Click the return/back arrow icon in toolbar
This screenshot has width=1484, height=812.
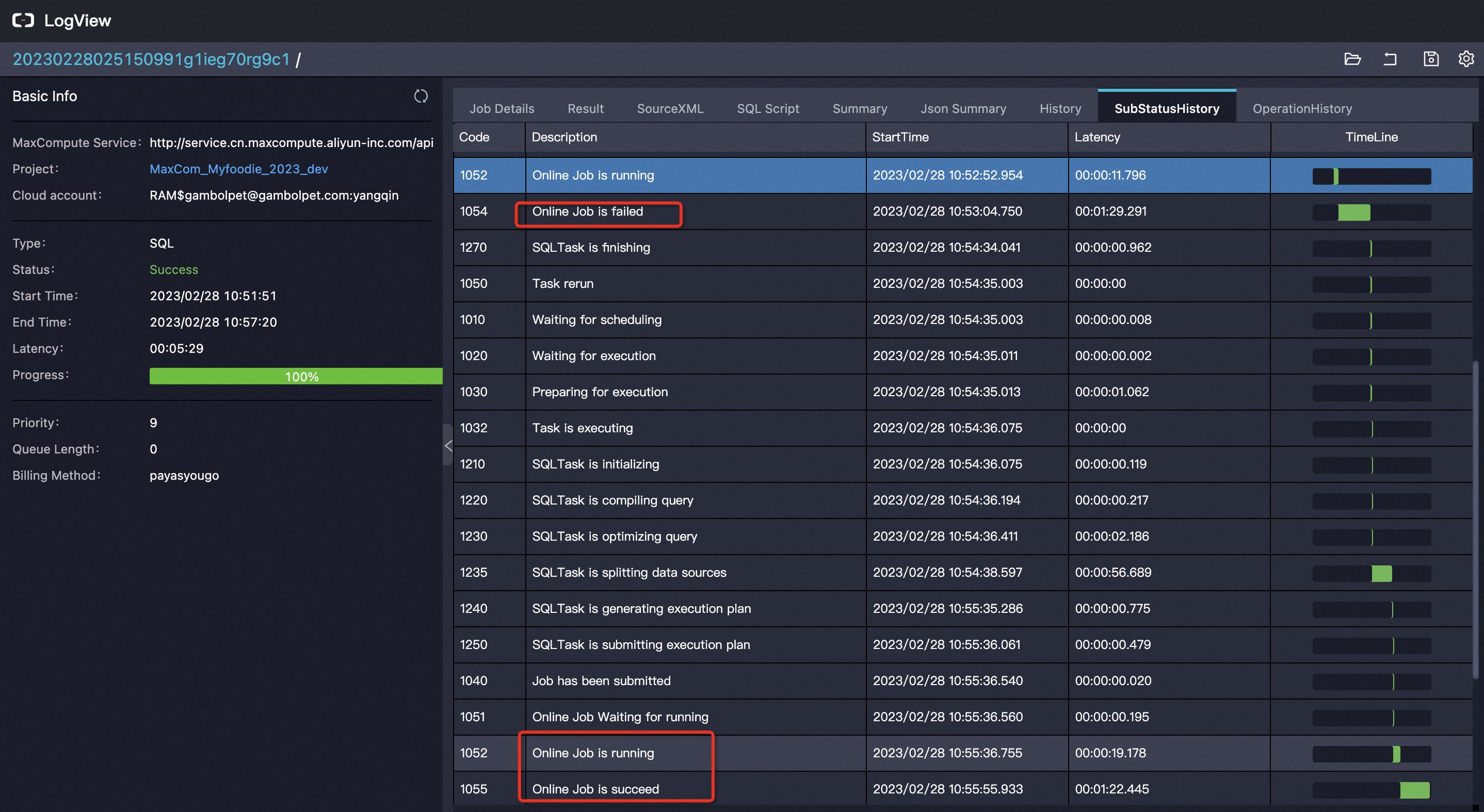pos(1390,59)
